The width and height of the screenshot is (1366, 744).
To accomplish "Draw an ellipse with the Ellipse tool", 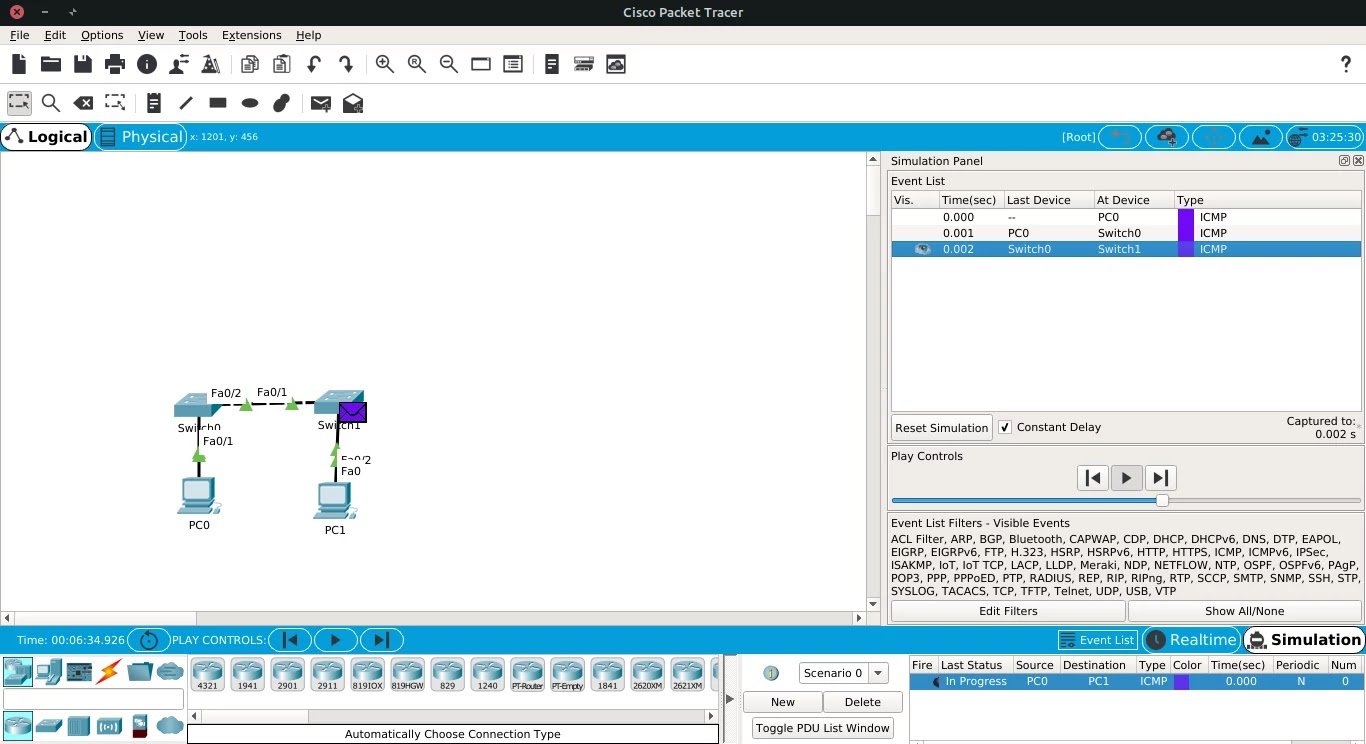I will (x=250, y=103).
